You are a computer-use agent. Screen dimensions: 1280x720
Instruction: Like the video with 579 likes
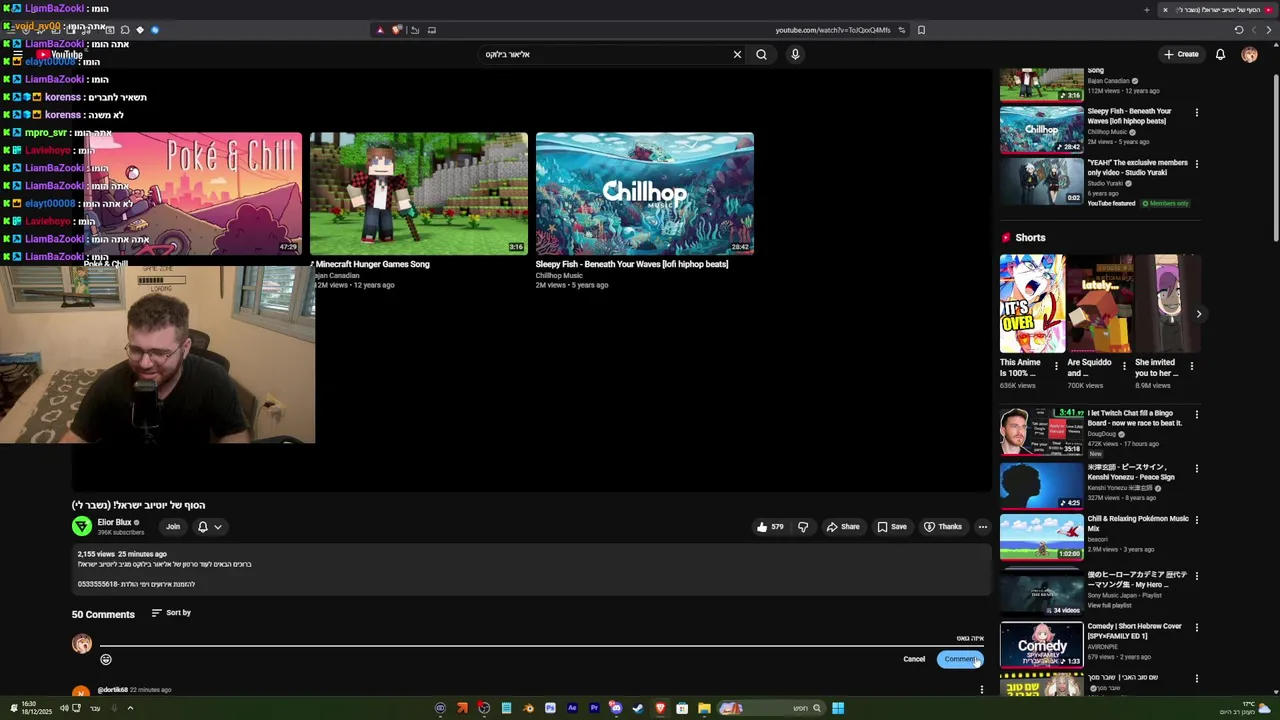769,527
